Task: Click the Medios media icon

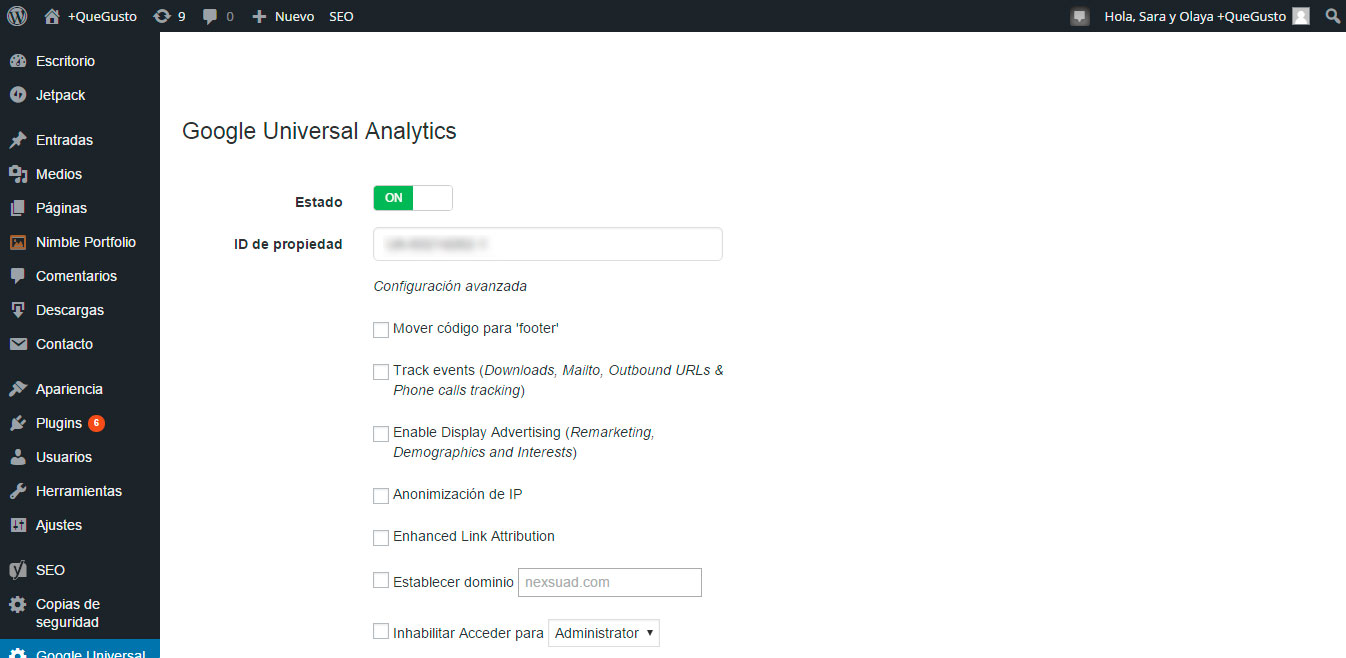Action: point(18,174)
